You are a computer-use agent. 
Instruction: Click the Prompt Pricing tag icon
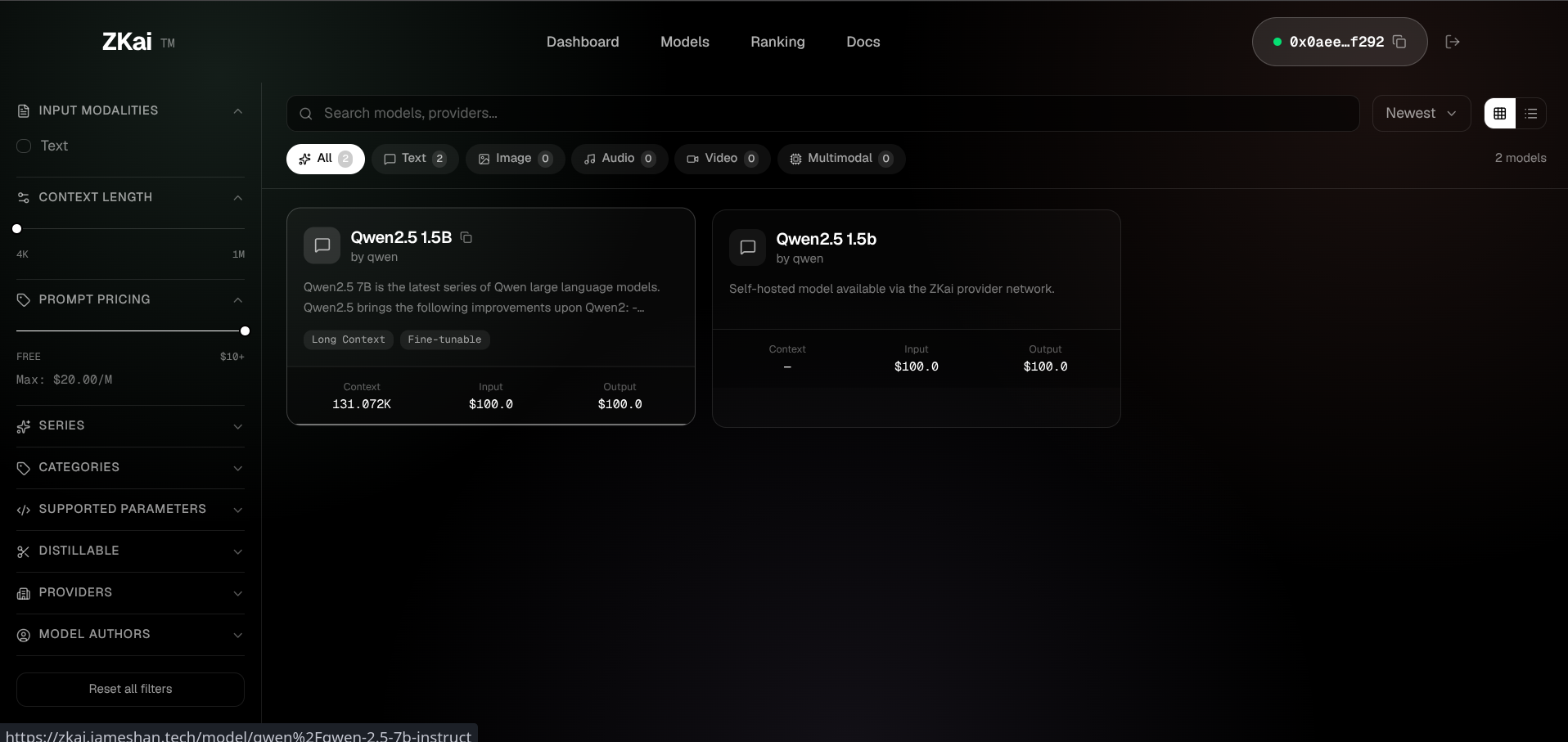tap(24, 299)
